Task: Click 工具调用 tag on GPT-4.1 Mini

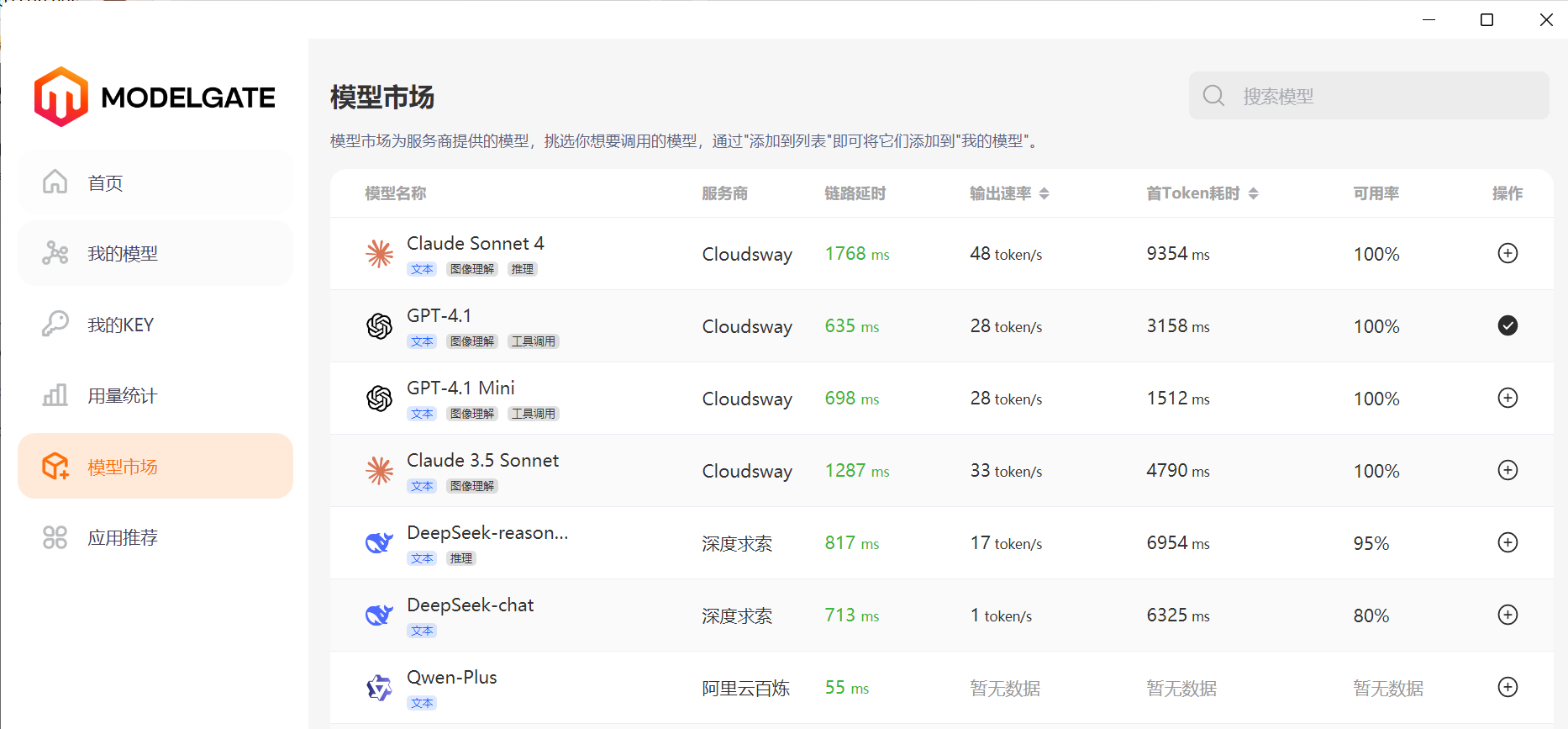Action: point(534,414)
